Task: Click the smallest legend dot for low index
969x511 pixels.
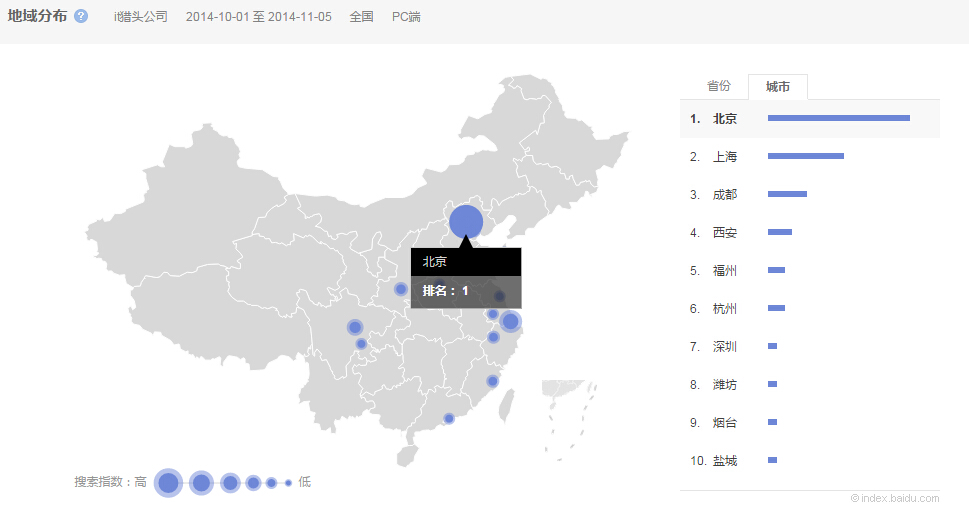Action: coord(288,483)
